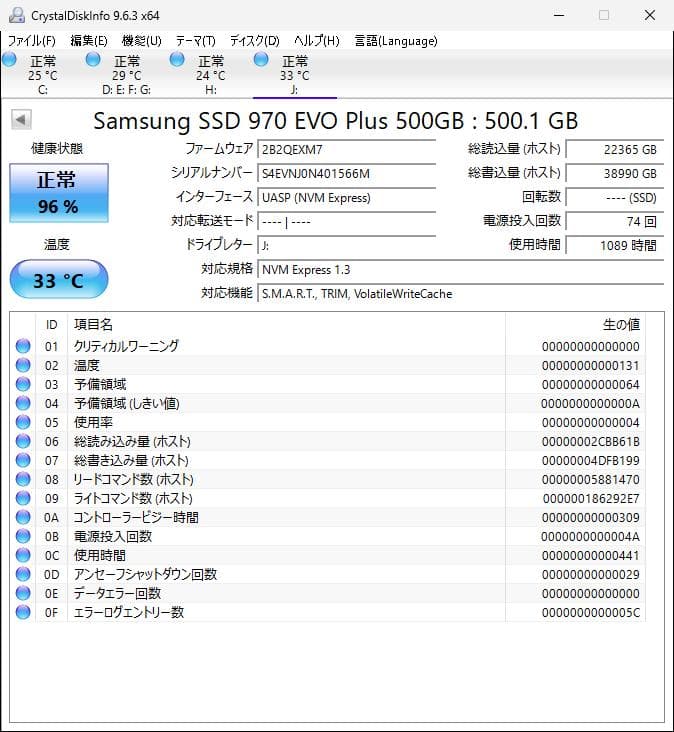Click the 正常 96 % health status button
The width and height of the screenshot is (674, 732).
pos(59,193)
